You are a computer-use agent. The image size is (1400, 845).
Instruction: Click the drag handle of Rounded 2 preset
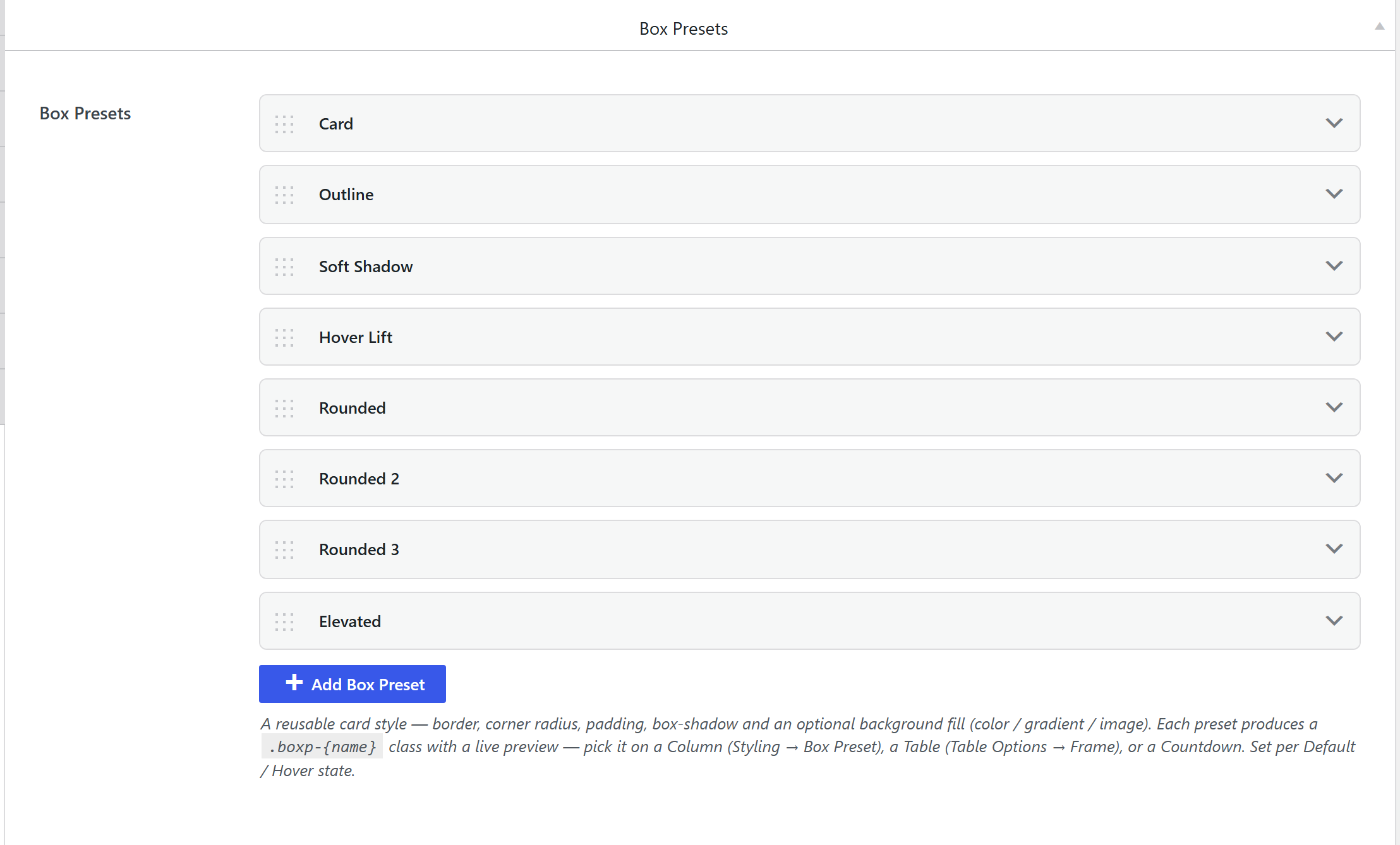(x=284, y=479)
